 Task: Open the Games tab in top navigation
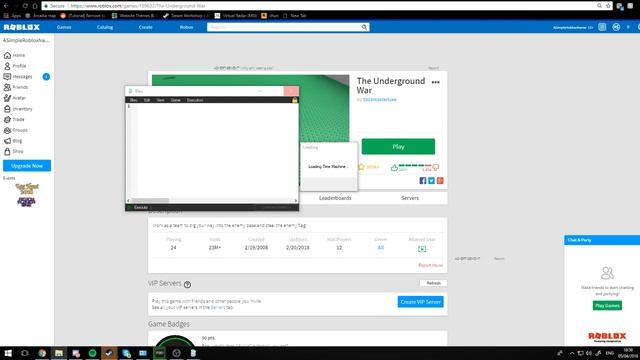(64, 27)
